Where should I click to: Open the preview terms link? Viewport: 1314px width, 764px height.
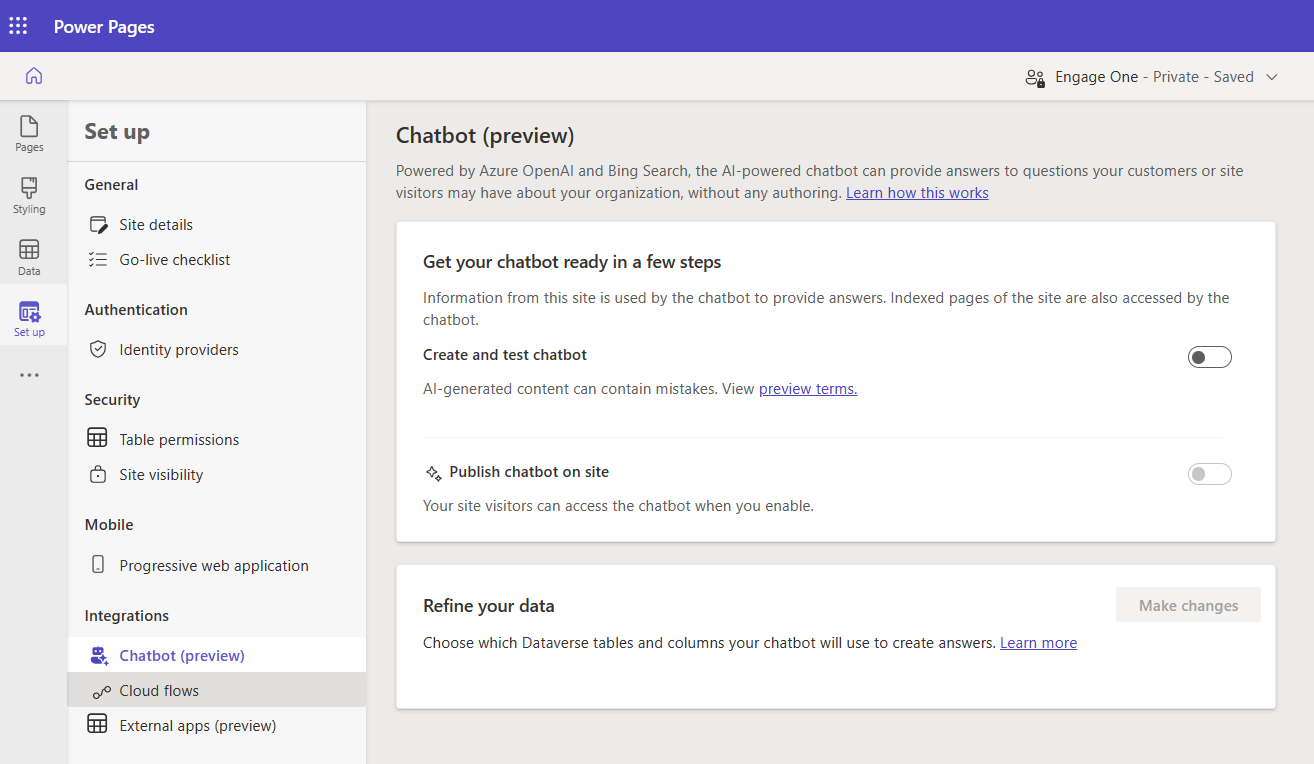808,389
